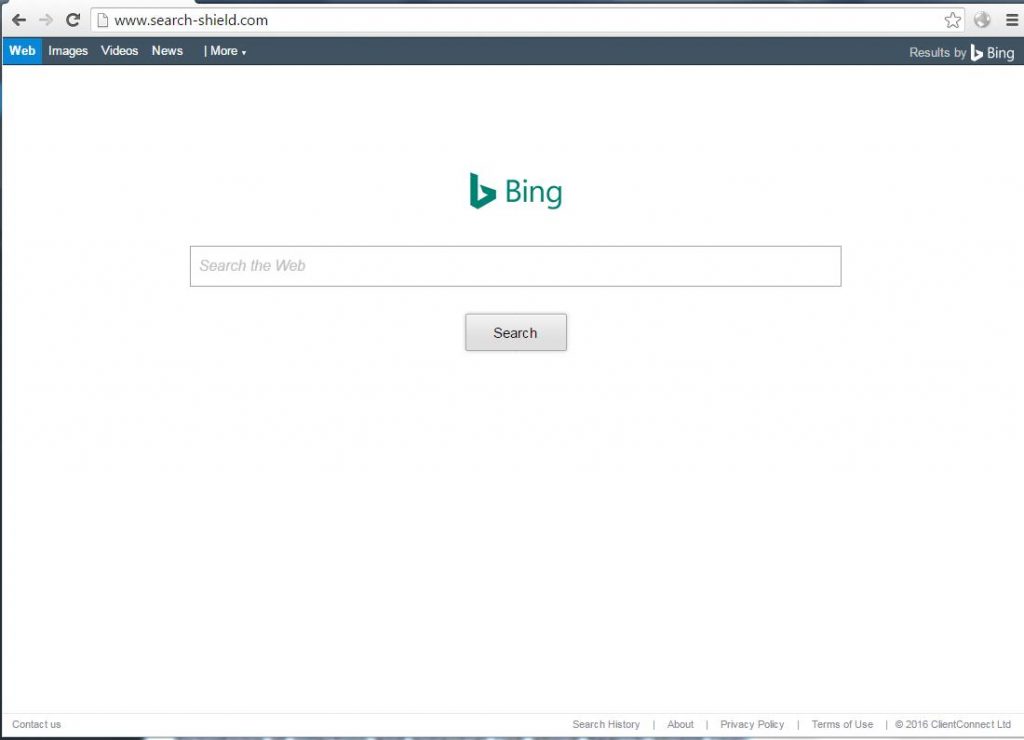1024x740 pixels.
Task: Reload the page with the refresh icon
Action: tap(72, 20)
